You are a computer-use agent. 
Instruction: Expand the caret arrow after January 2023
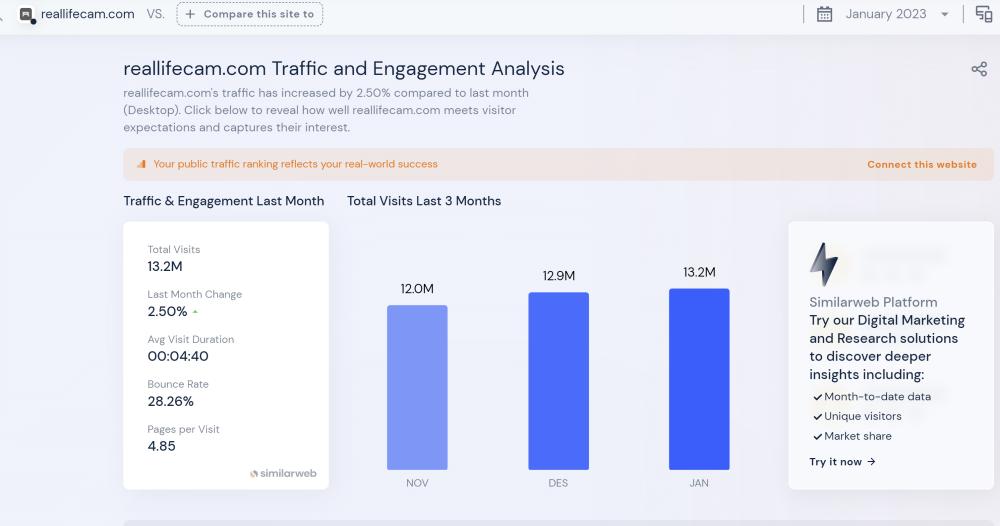pos(945,15)
